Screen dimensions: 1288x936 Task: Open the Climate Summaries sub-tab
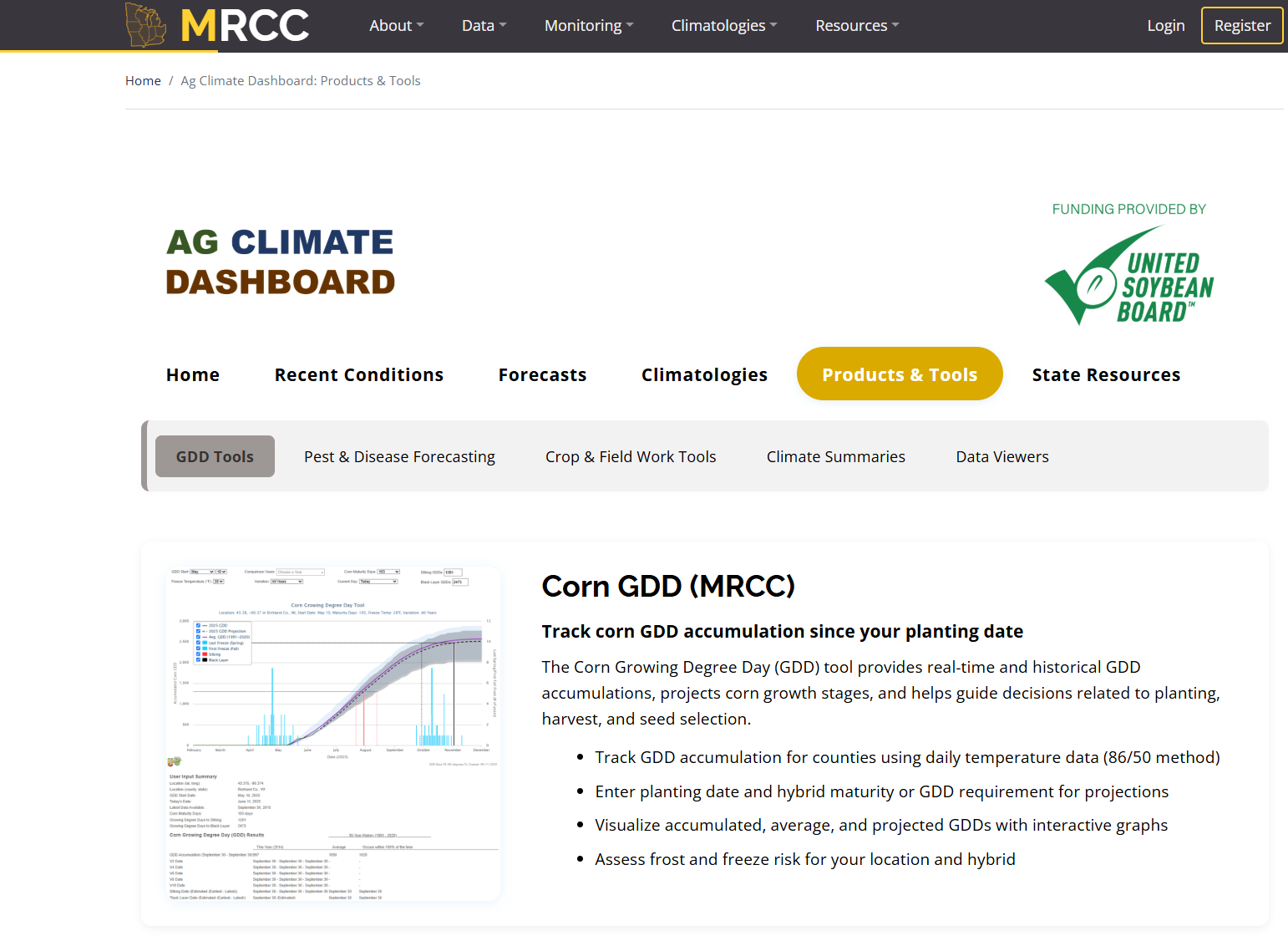tap(836, 457)
